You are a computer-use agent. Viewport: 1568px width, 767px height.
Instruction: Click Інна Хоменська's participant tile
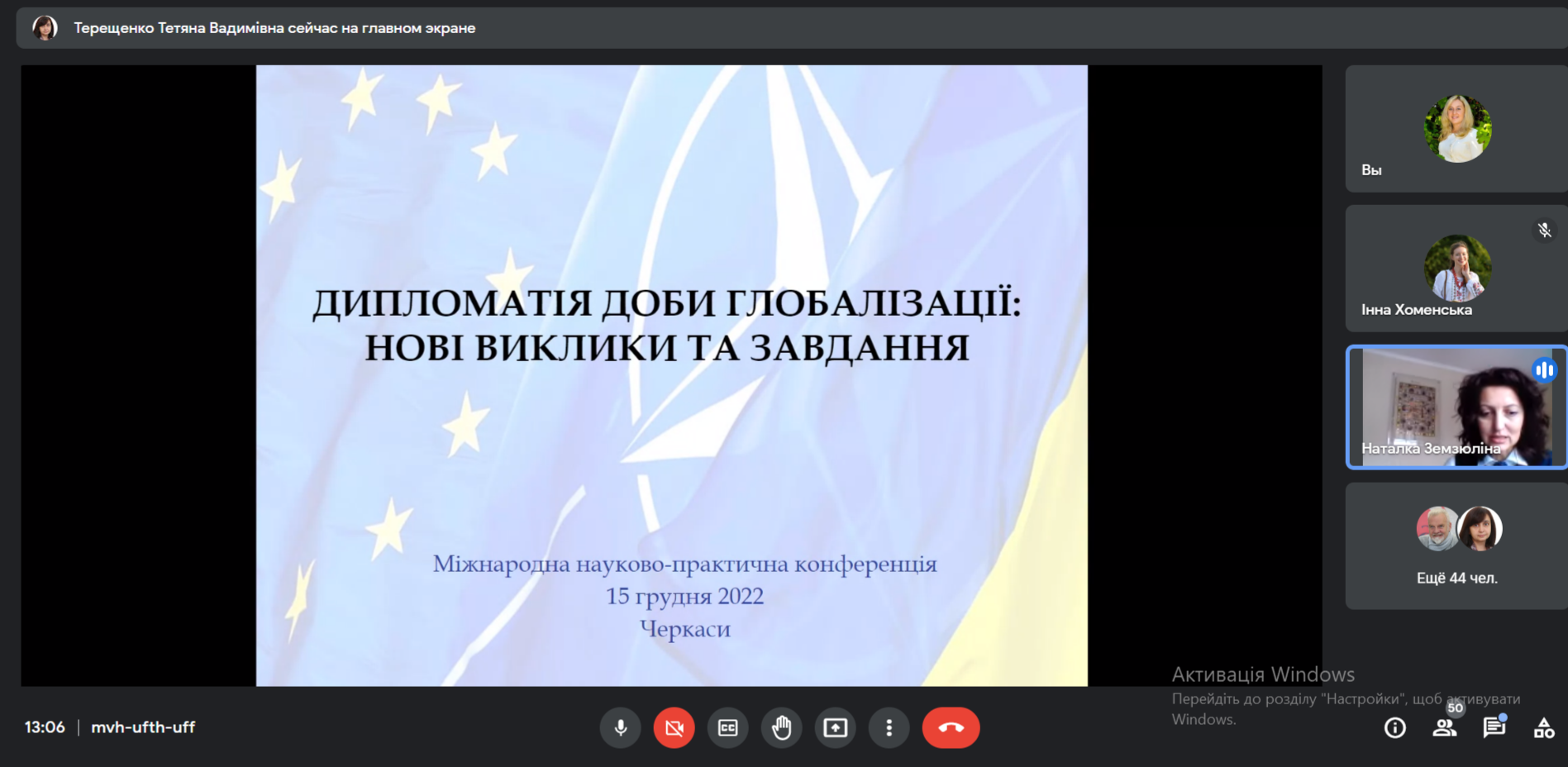coord(1456,269)
